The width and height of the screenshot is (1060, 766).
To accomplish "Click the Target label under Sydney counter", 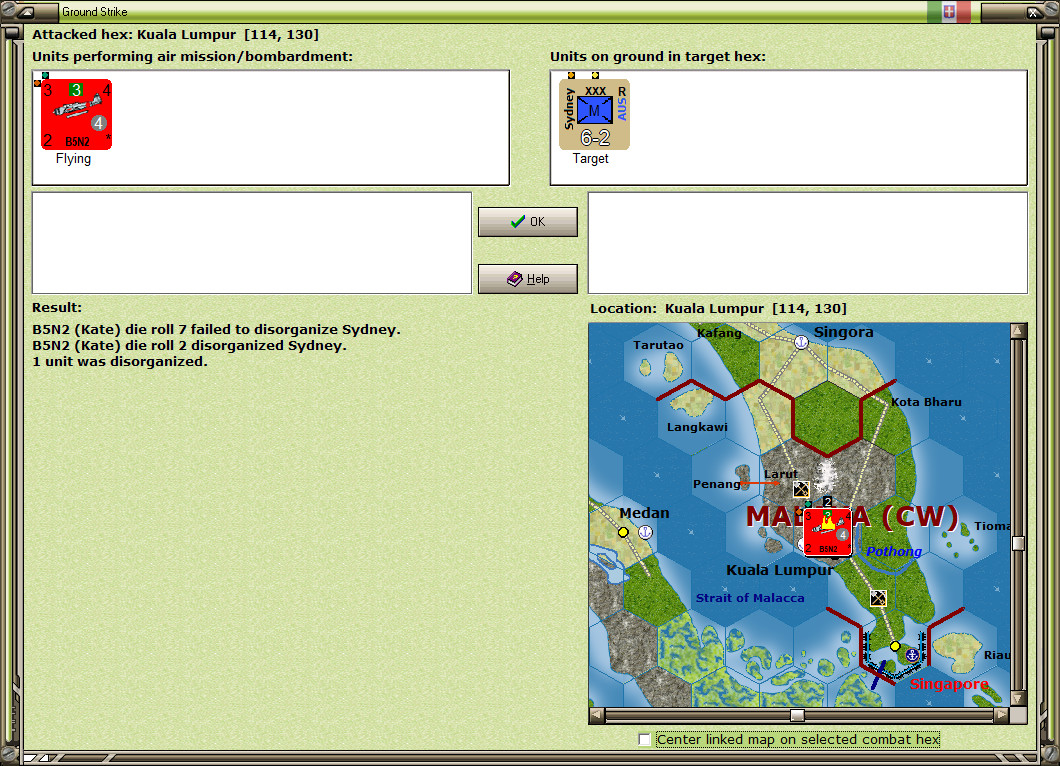I will 591,159.
